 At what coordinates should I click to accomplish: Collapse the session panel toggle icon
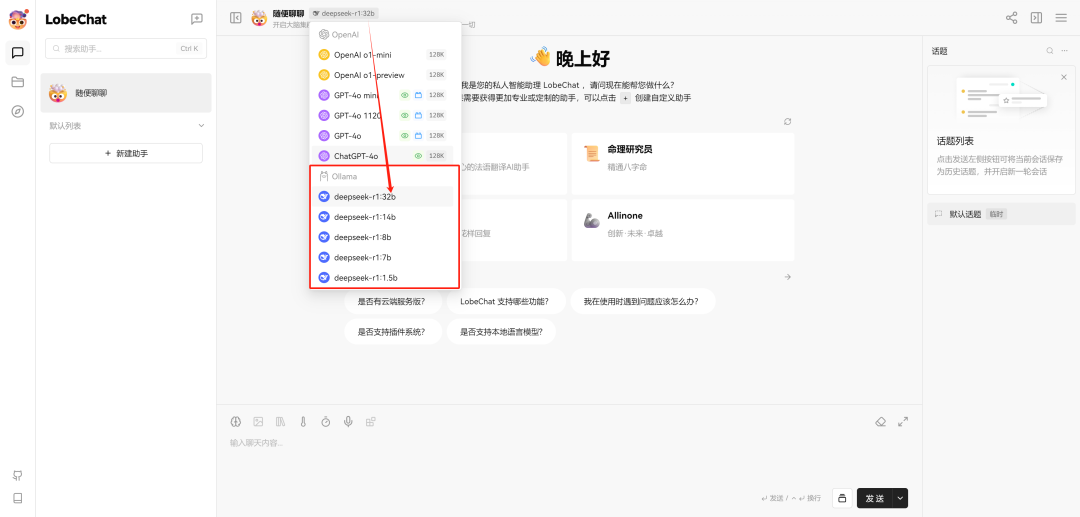(236, 18)
